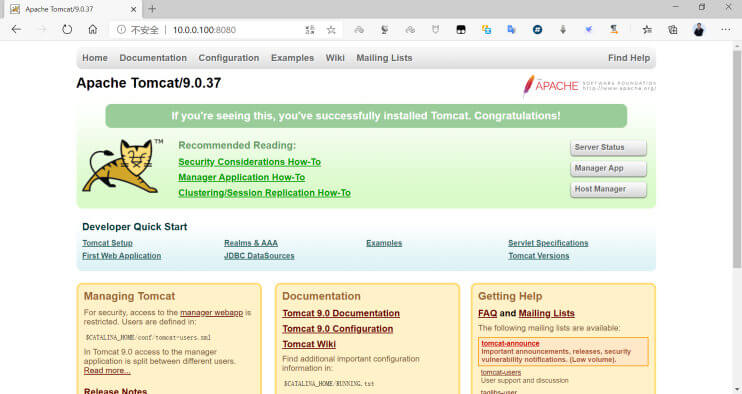This screenshot has width=742, height=394.
Task: Click the address bar URL field
Action: click(x=237, y=30)
